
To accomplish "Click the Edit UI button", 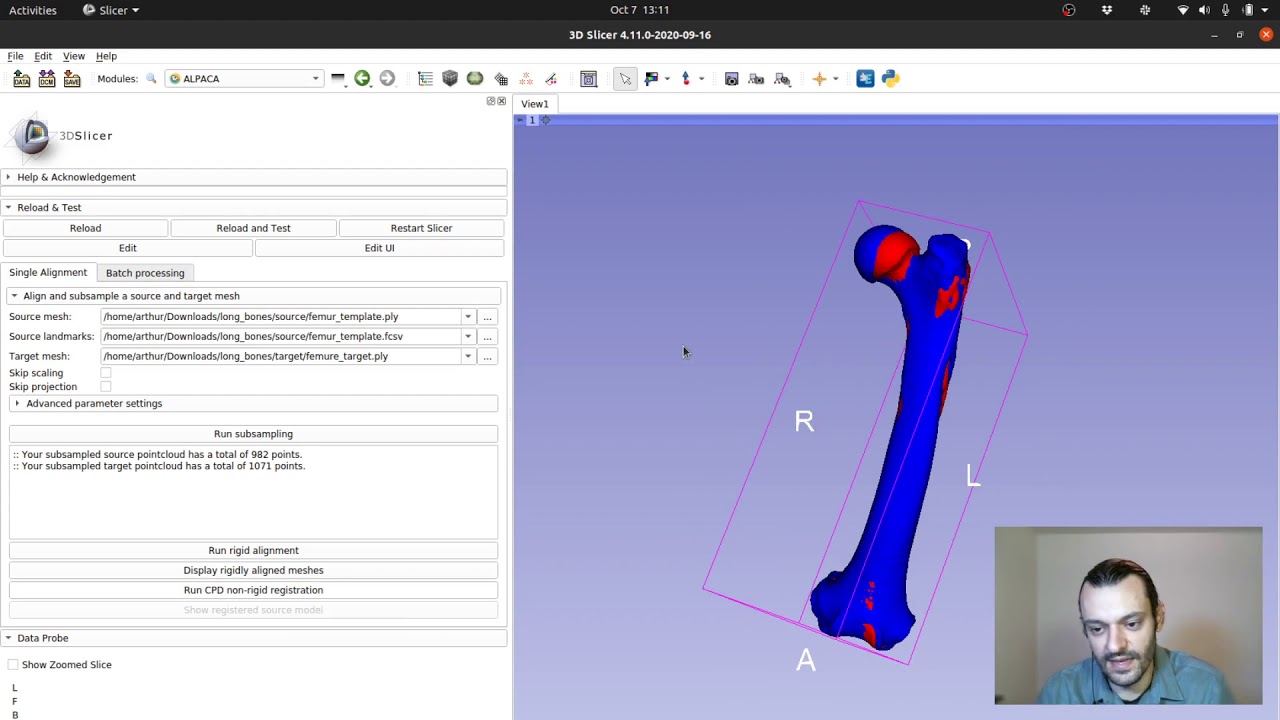I will click(x=379, y=248).
